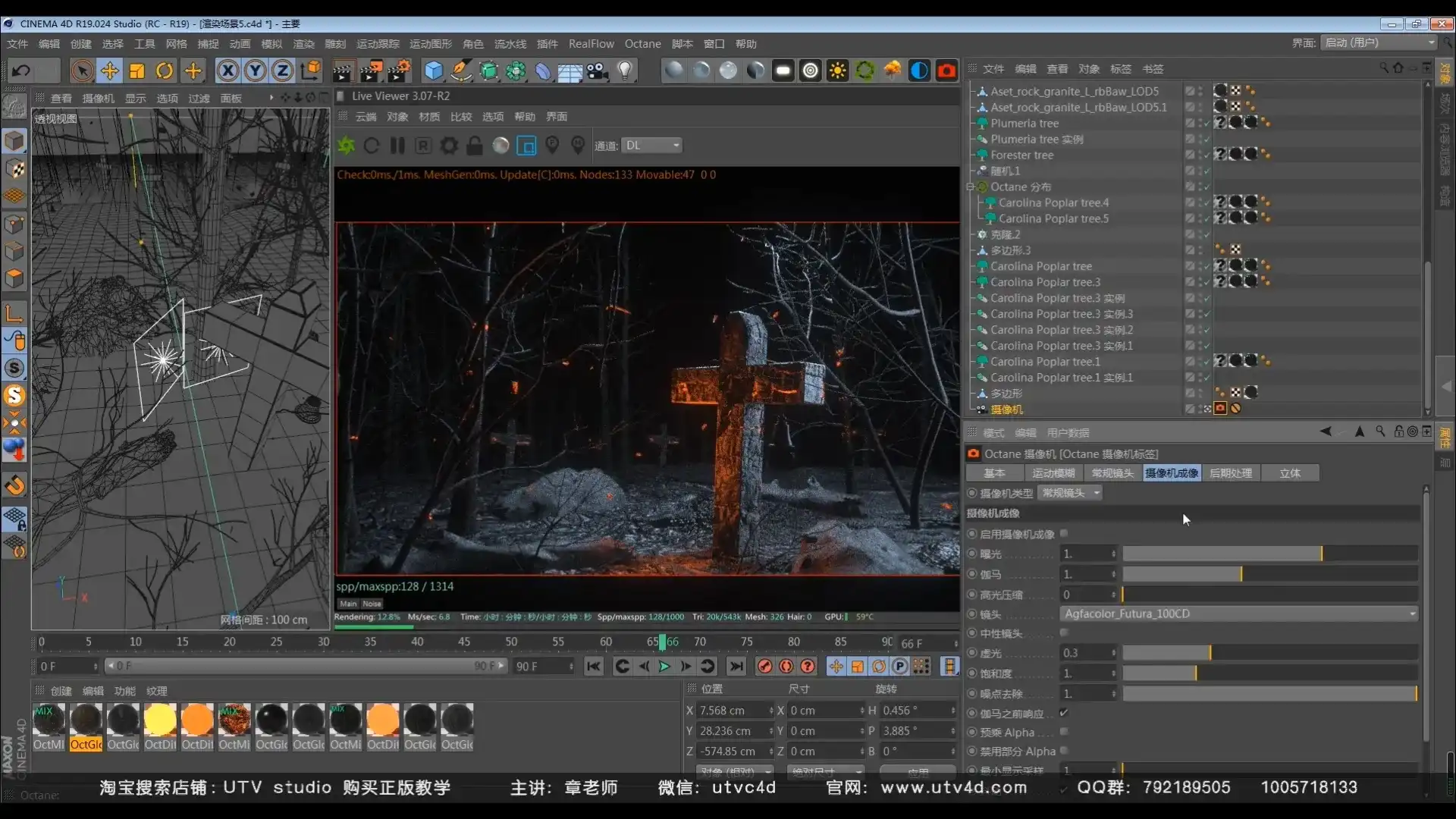The image size is (1456, 819).
Task: Uncheck the 伽马之前响应 option
Action: pyautogui.click(x=1064, y=713)
